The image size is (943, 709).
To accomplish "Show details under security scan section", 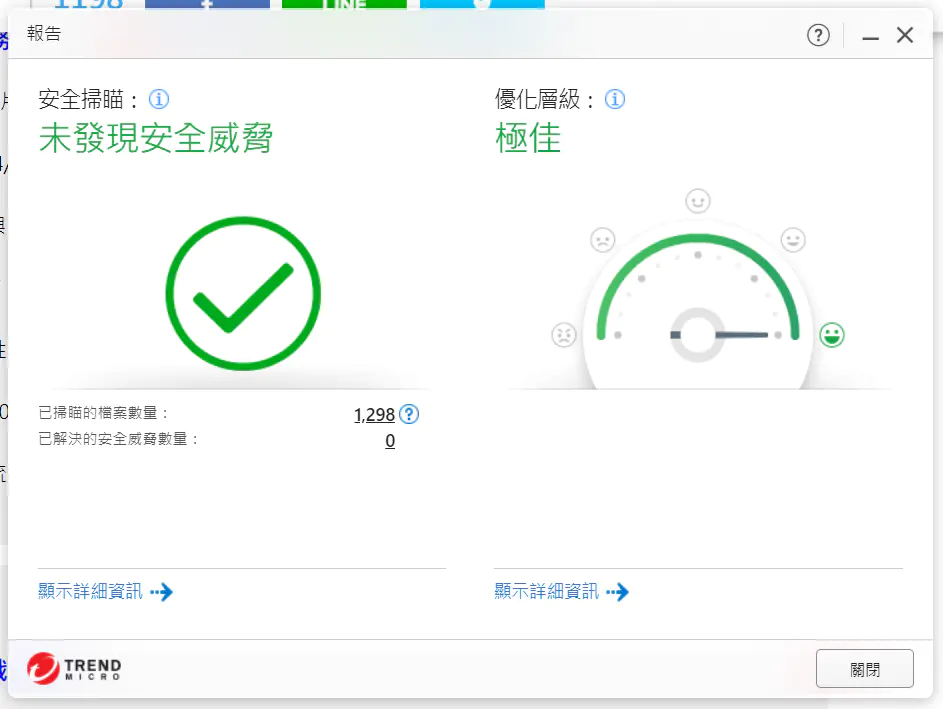I will coord(105,592).
